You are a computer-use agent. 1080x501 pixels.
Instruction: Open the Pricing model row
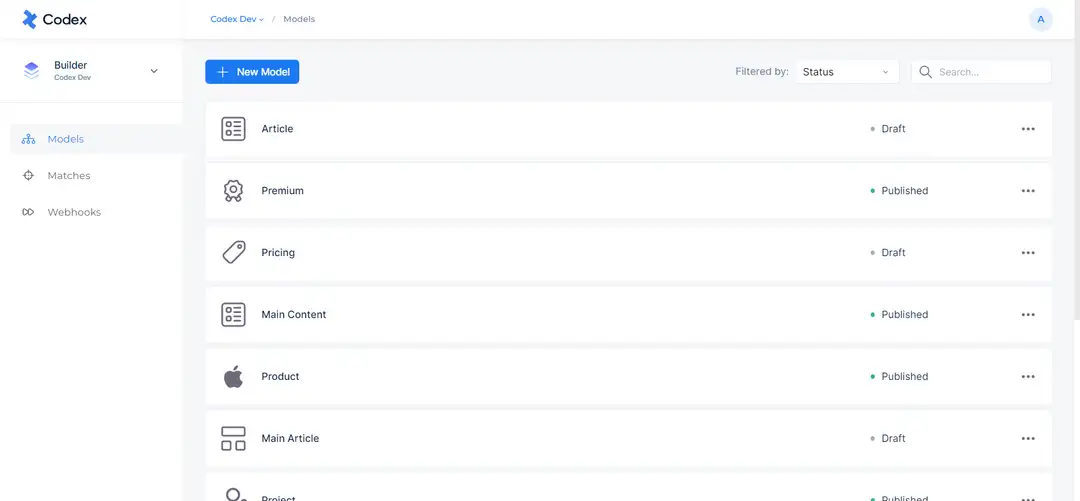pyautogui.click(x=628, y=253)
